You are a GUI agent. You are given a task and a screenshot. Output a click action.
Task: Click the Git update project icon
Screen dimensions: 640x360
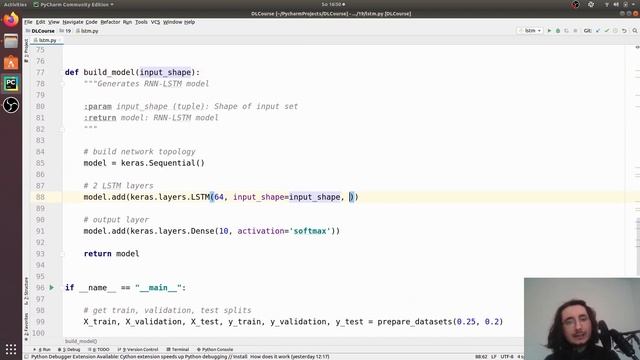pos(598,31)
